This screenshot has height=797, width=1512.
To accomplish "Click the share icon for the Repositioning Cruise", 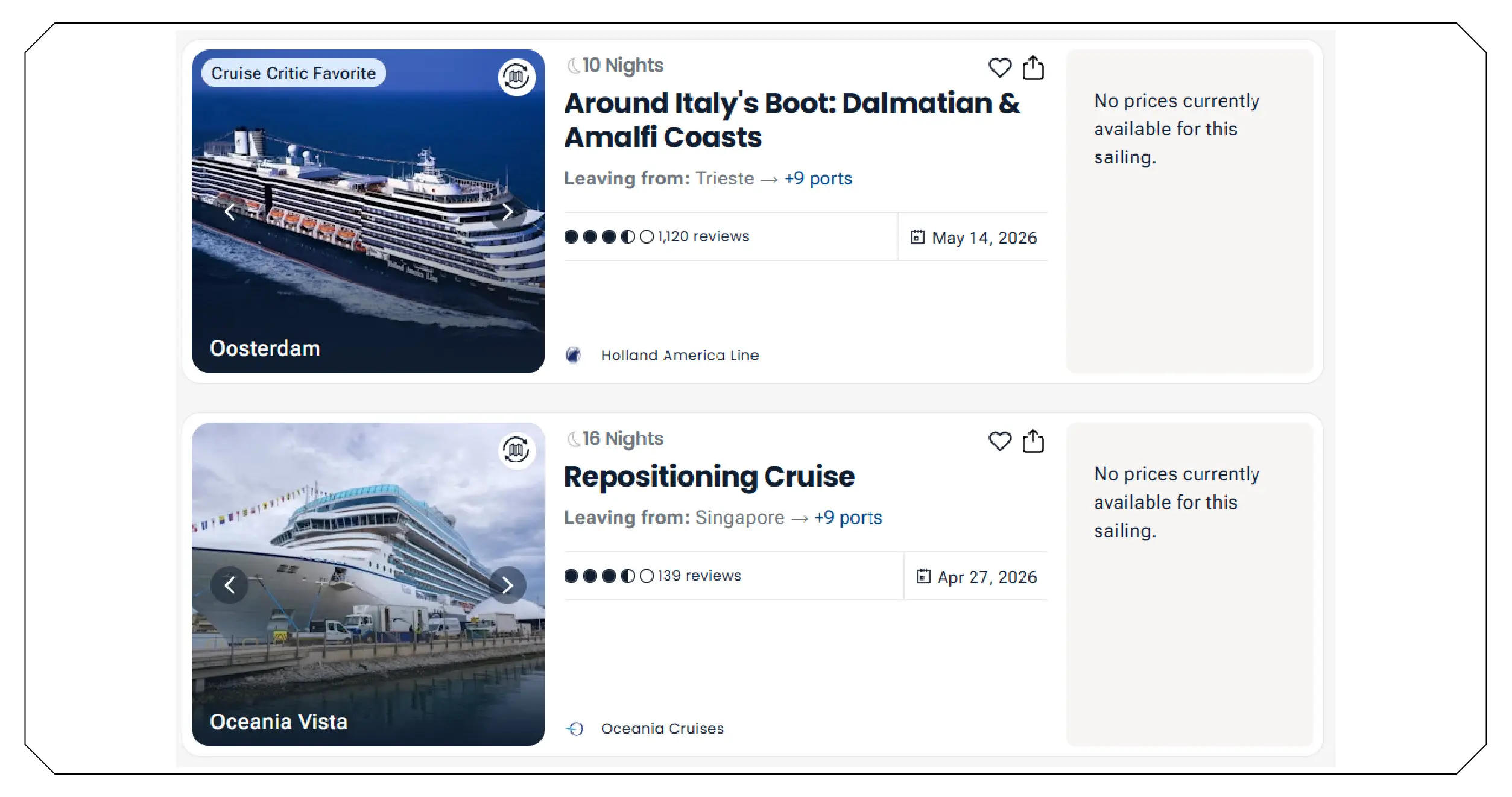I will (1034, 442).
